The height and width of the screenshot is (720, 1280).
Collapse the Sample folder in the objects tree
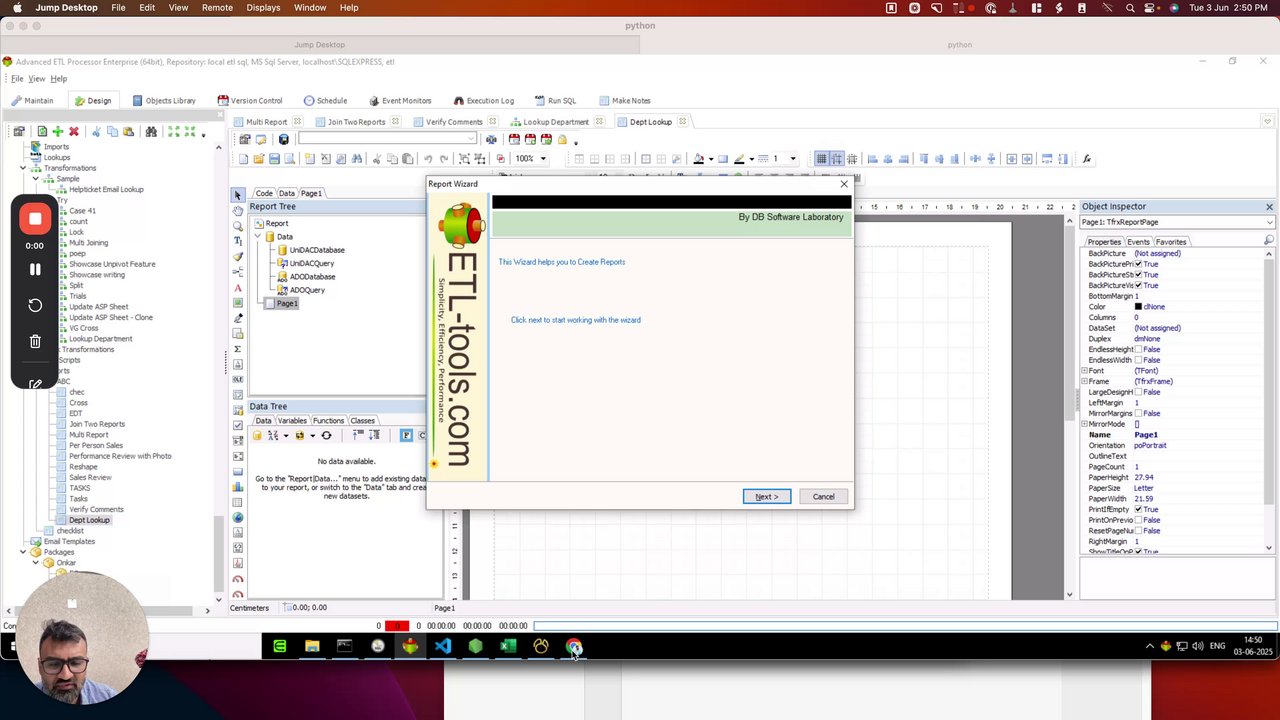(x=36, y=179)
